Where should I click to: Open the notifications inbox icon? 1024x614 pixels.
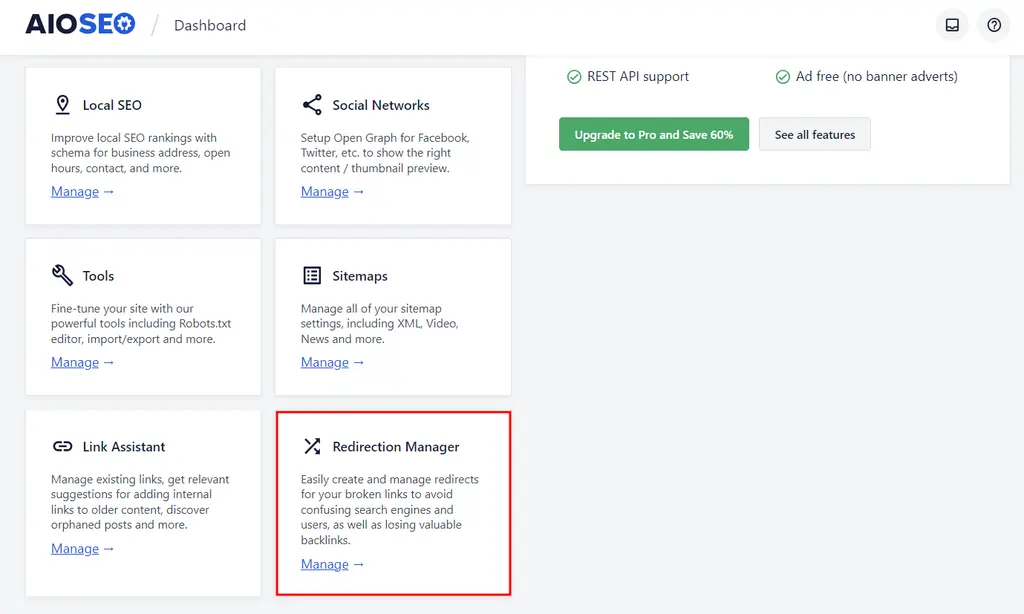point(952,25)
